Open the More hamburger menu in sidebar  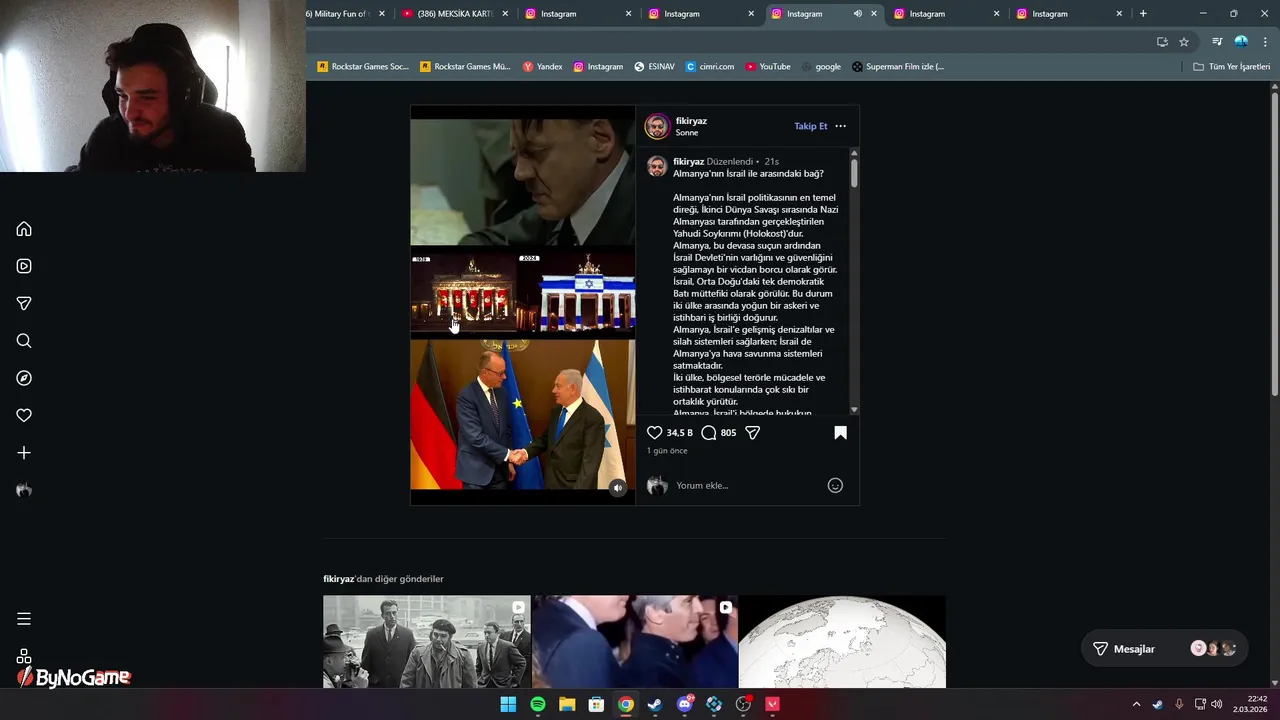coord(24,619)
